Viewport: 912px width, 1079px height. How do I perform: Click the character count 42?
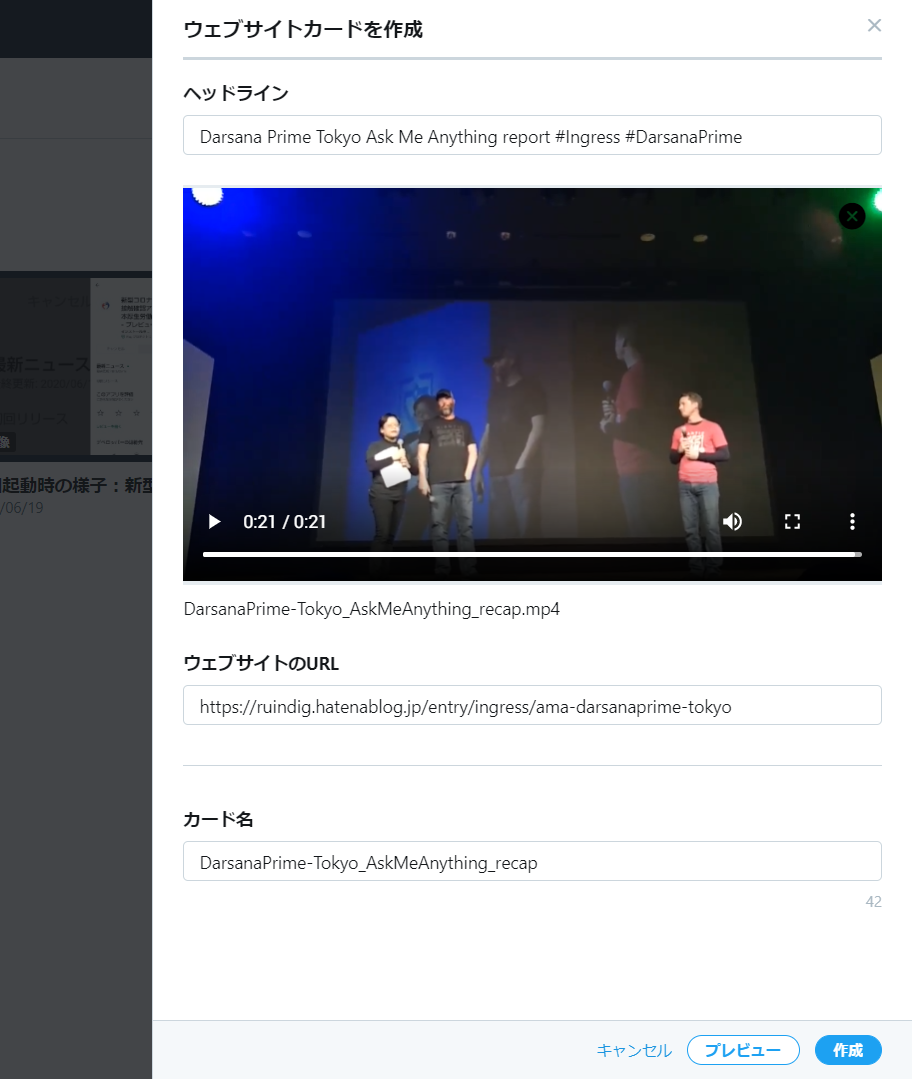(x=873, y=901)
